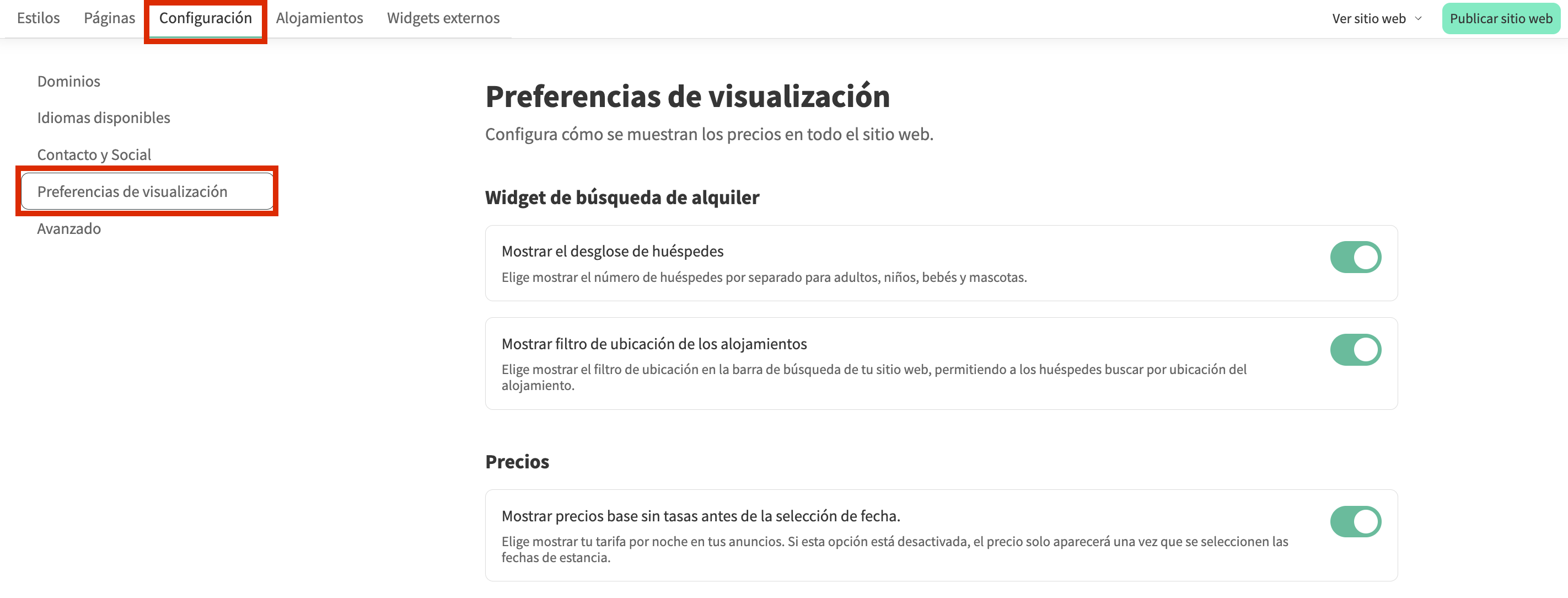Open the Estilos tab
The height and width of the screenshot is (598, 1568).
(39, 18)
